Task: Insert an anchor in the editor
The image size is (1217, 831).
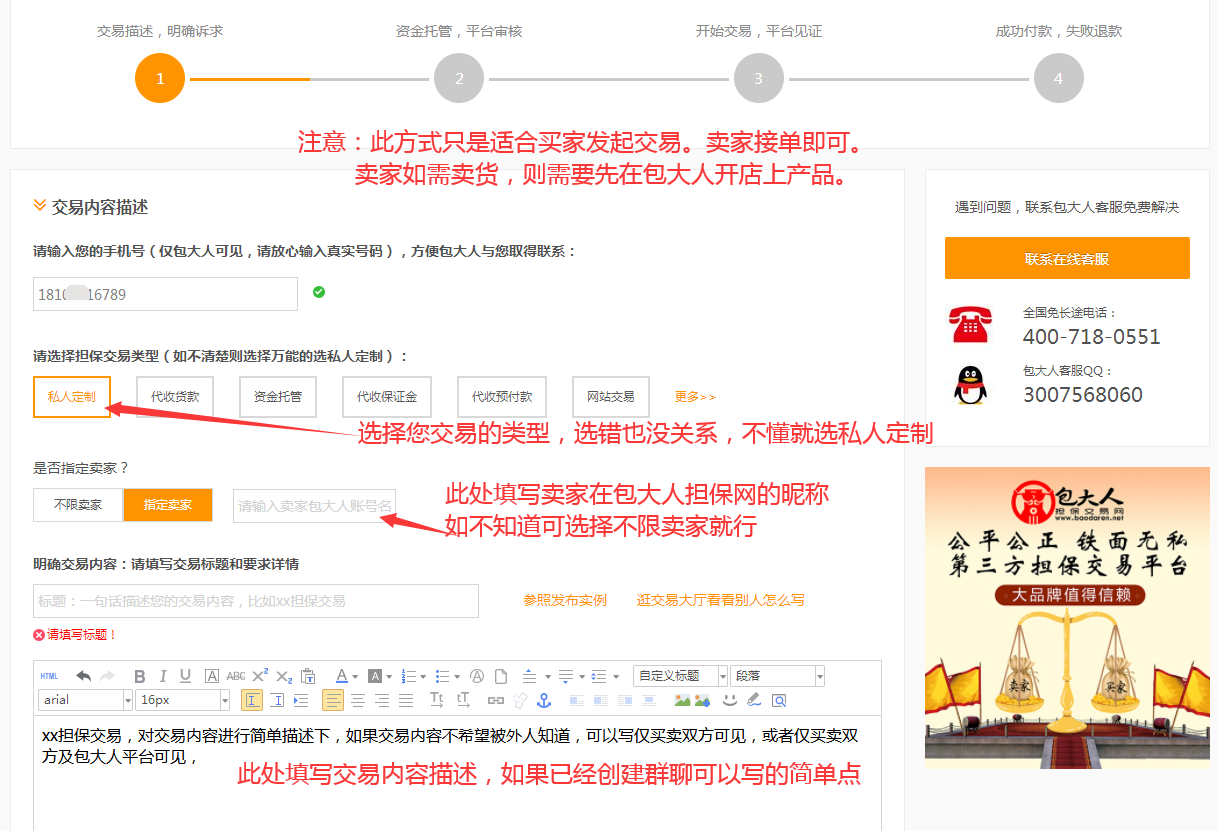Action: pyautogui.click(x=546, y=701)
